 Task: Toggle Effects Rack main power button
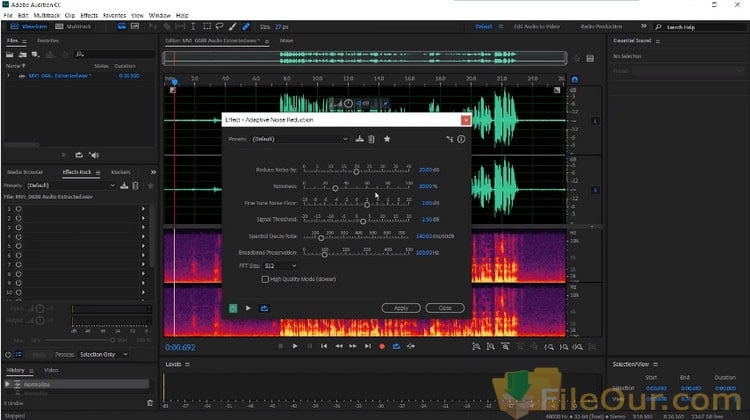[x=8, y=354]
